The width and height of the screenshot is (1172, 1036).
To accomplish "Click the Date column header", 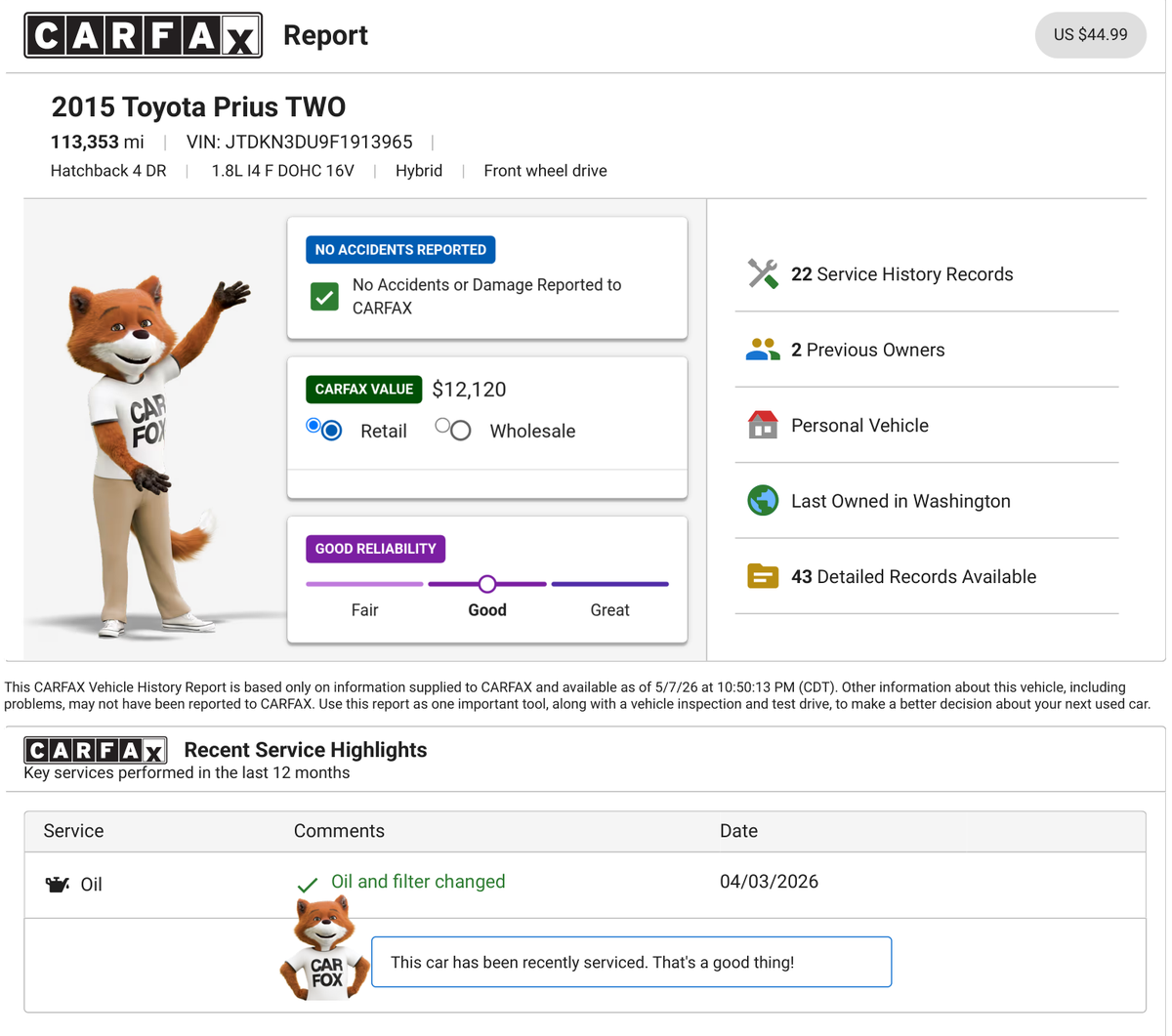I will (738, 831).
